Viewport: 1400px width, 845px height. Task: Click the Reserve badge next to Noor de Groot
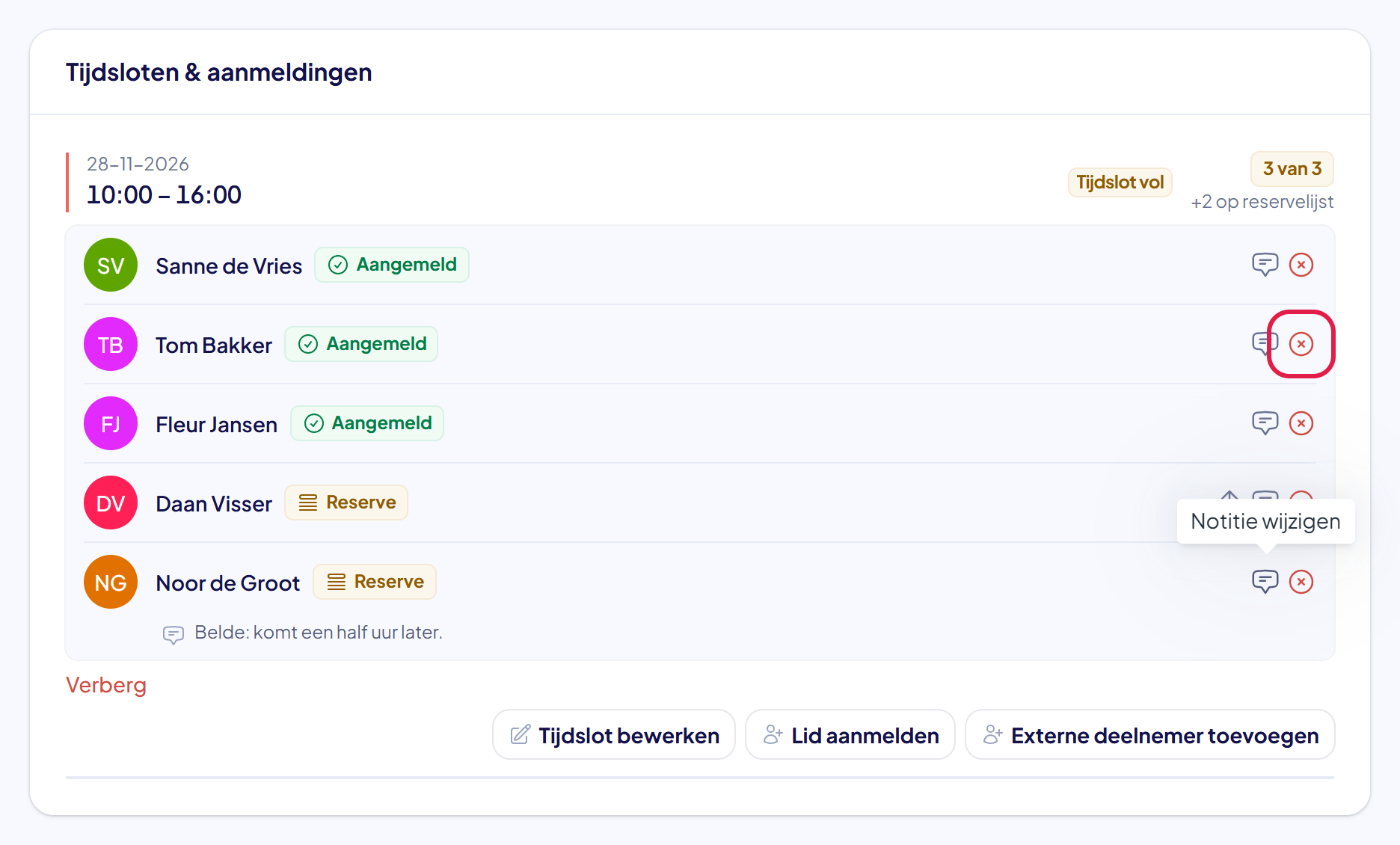[375, 582]
